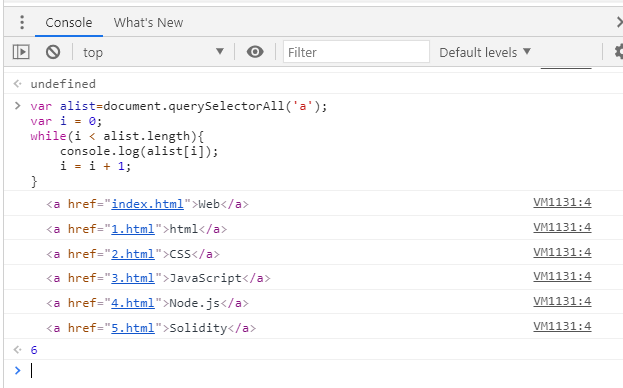The height and width of the screenshot is (388, 623).
Task: Follow the 4.html link in output
Action: (133, 303)
